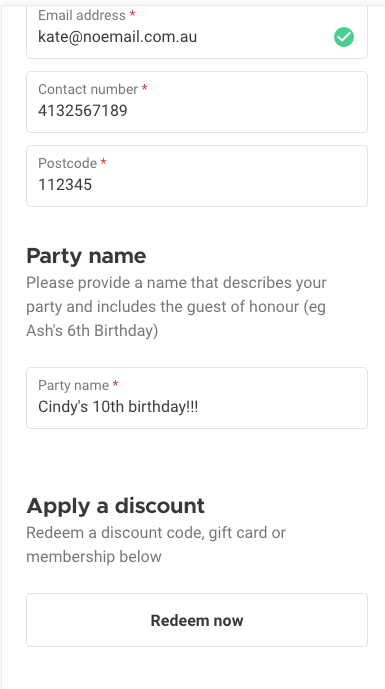Image resolution: width=385 pixels, height=689 pixels.
Task: Focus the Postcode input field
Action: [x=197, y=176]
